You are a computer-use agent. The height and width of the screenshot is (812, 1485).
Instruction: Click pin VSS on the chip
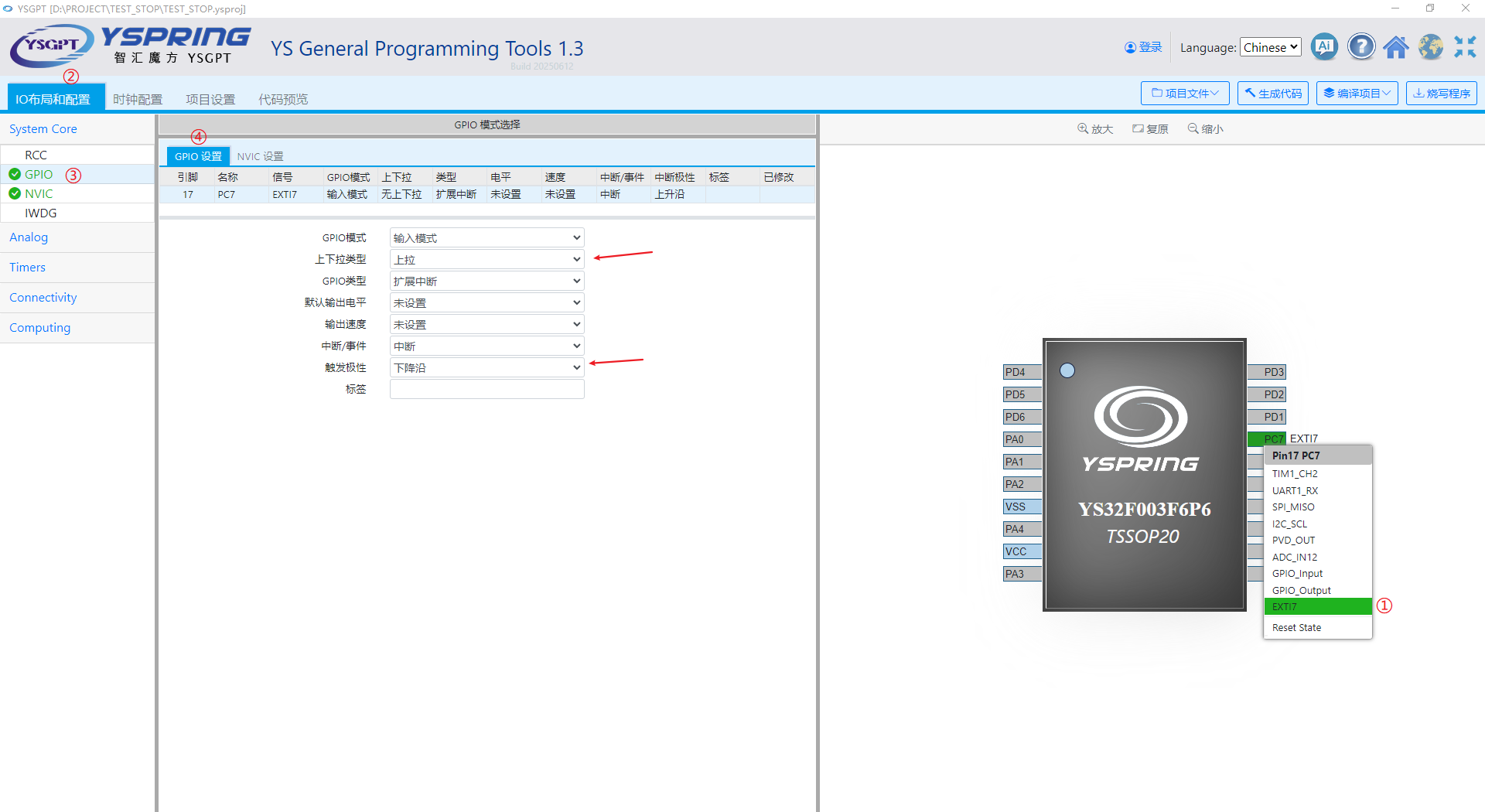pos(1022,507)
